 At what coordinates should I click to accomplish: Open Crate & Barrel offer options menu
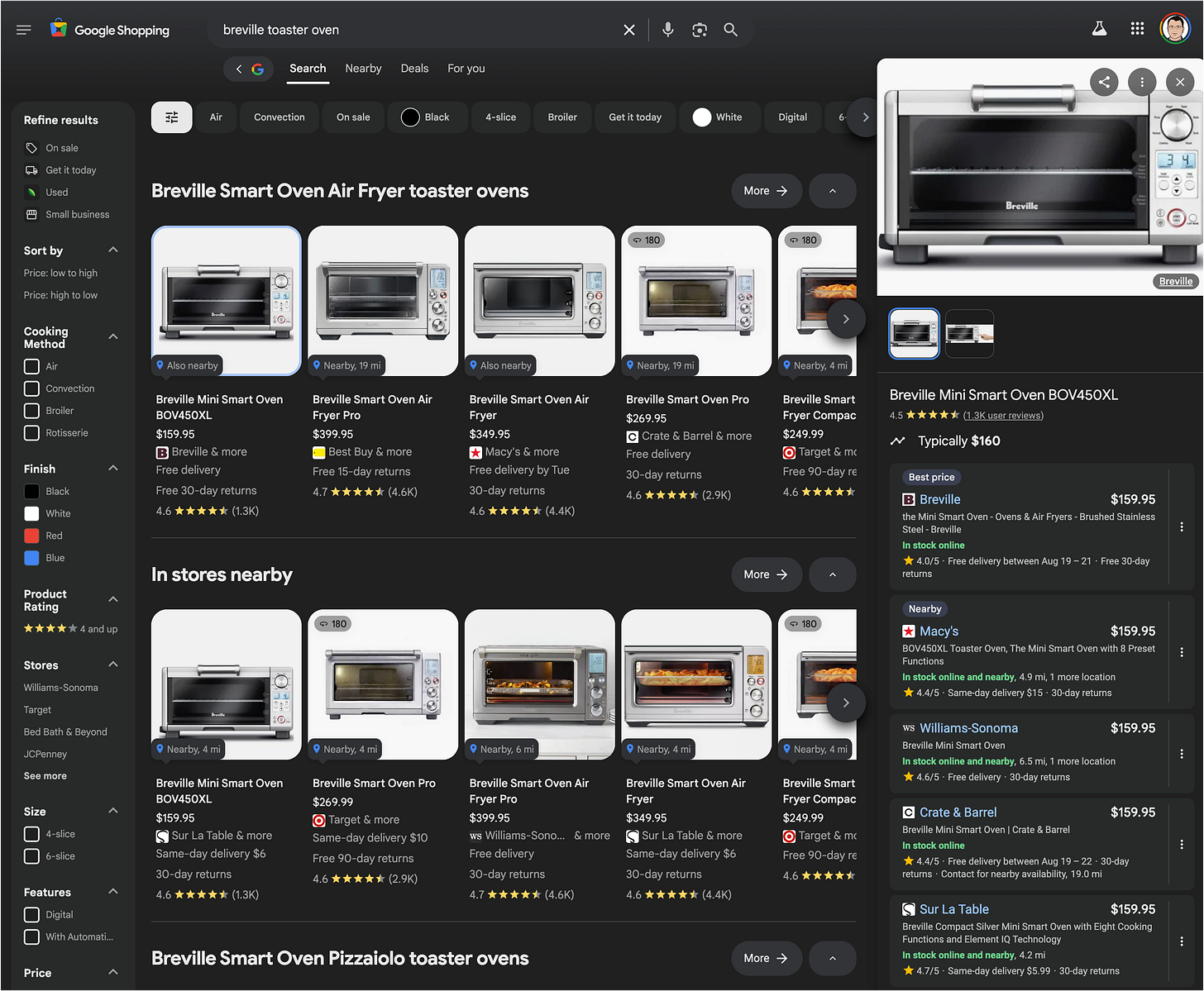coord(1182,844)
